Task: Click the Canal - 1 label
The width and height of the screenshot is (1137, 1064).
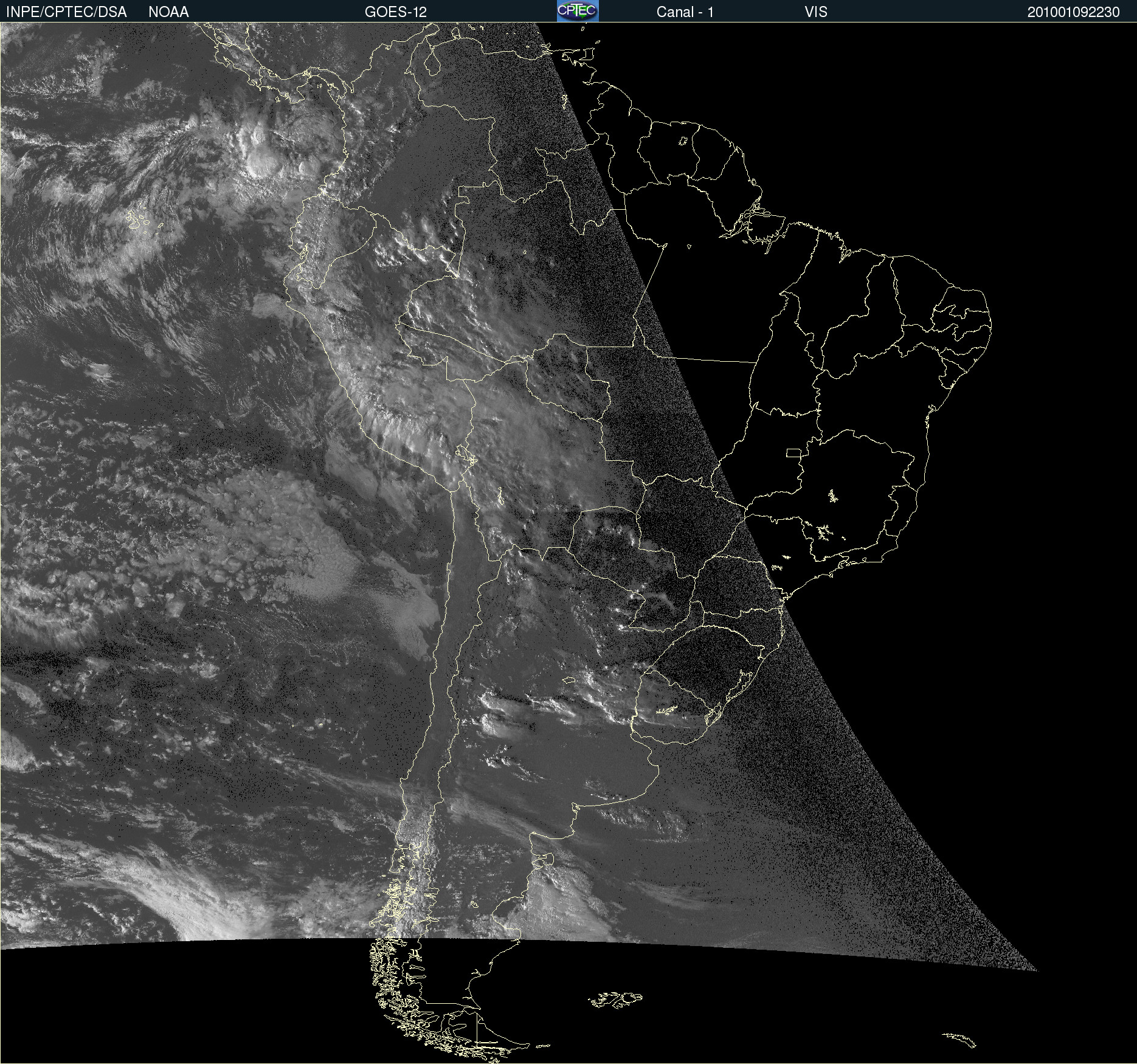Action: (x=685, y=12)
